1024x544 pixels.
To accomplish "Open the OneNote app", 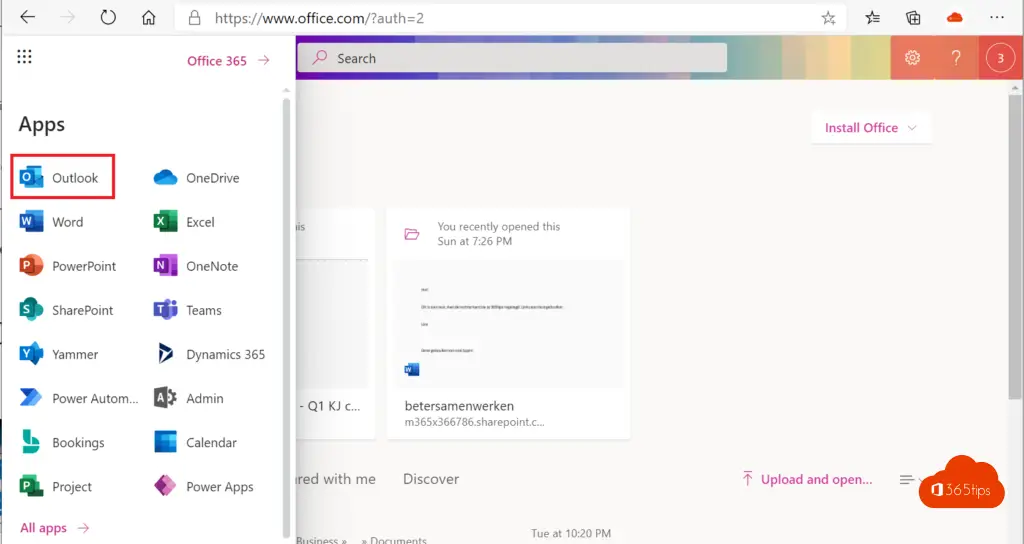I will tap(196, 266).
